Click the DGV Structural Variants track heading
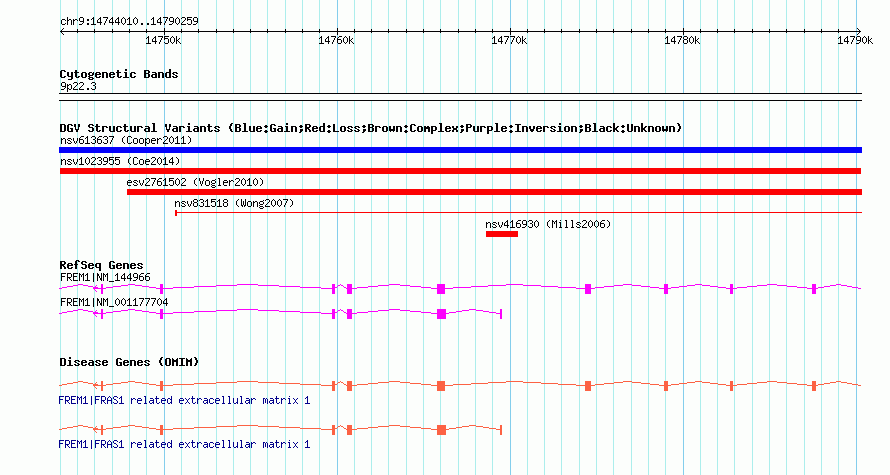890x475 pixels. tap(371, 128)
